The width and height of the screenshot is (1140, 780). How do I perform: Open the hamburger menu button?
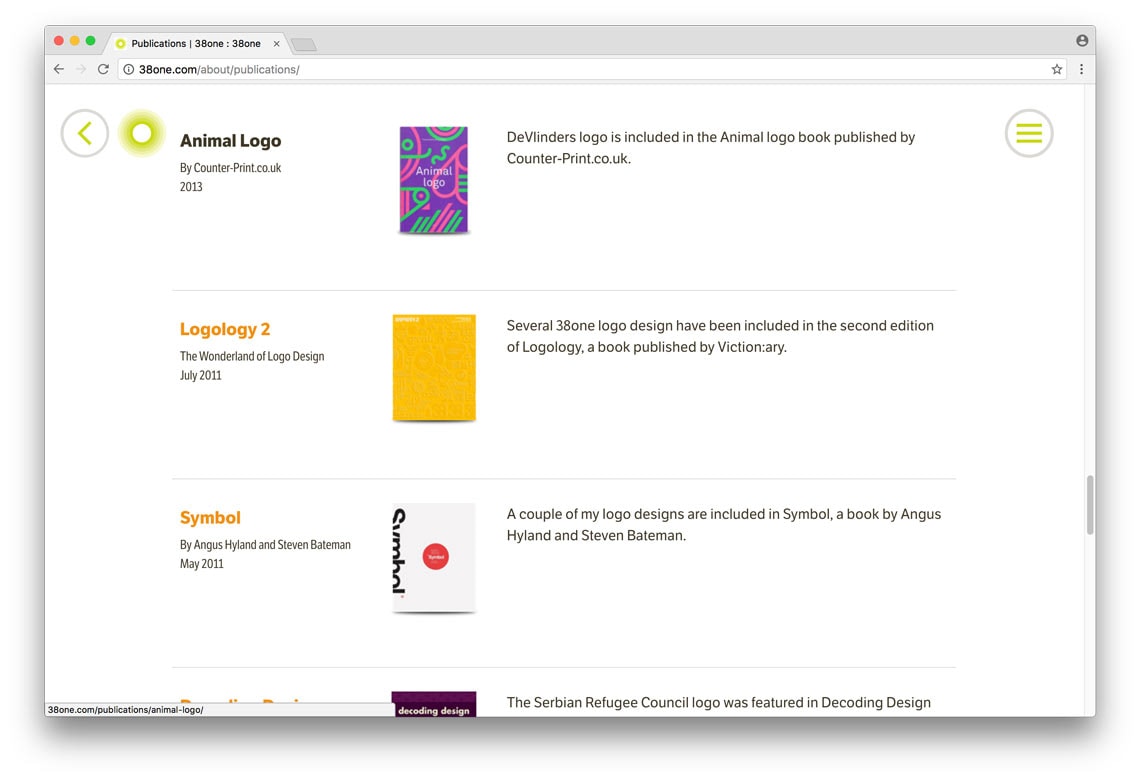[1029, 133]
